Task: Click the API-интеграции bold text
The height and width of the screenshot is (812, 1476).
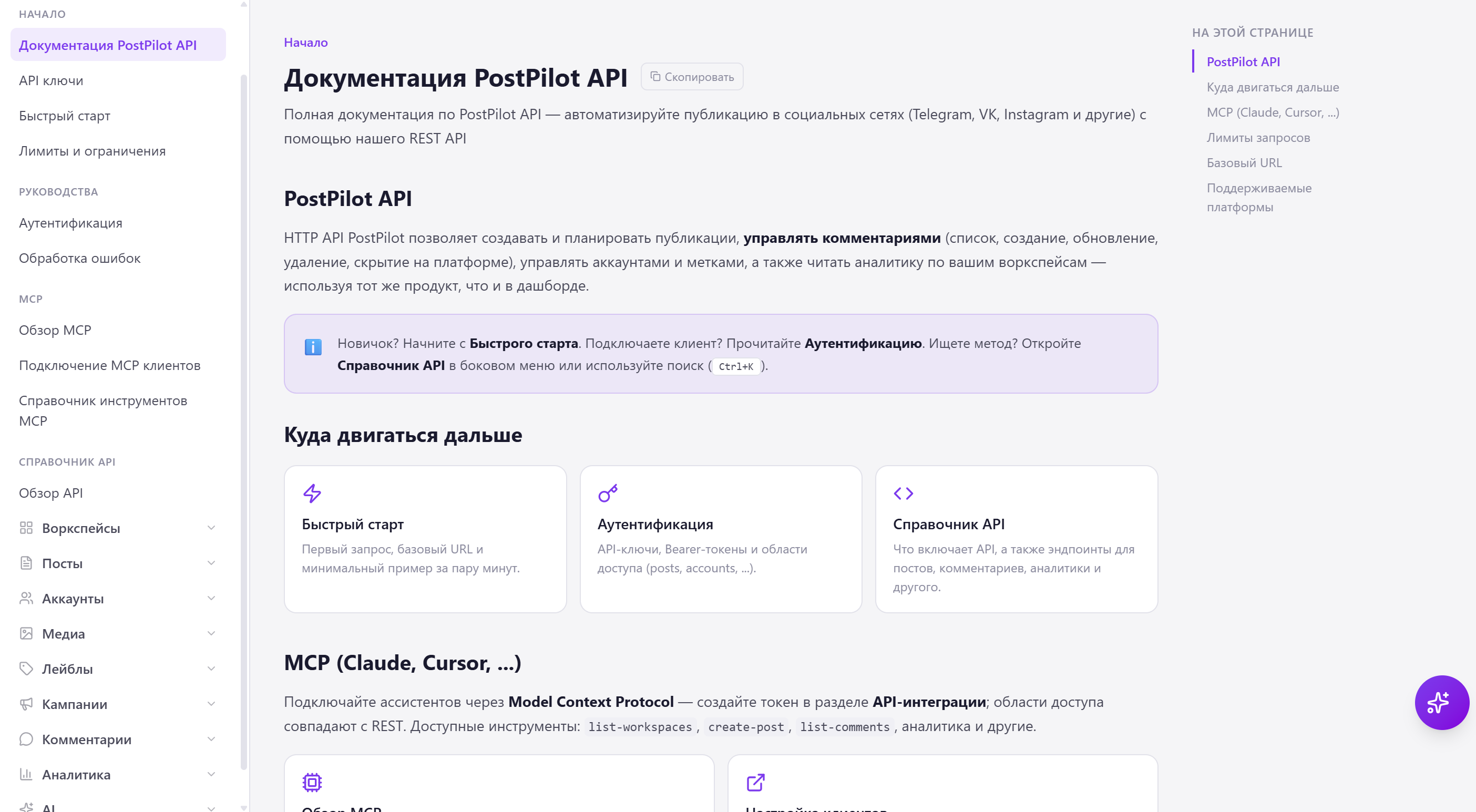Action: tap(929, 702)
